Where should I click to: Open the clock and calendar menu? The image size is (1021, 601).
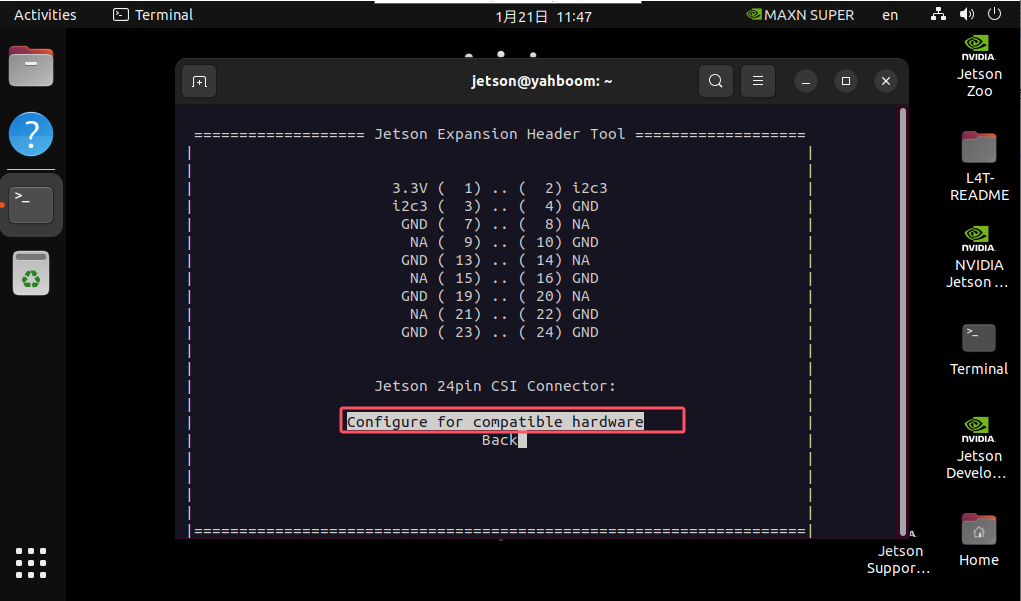544,16
